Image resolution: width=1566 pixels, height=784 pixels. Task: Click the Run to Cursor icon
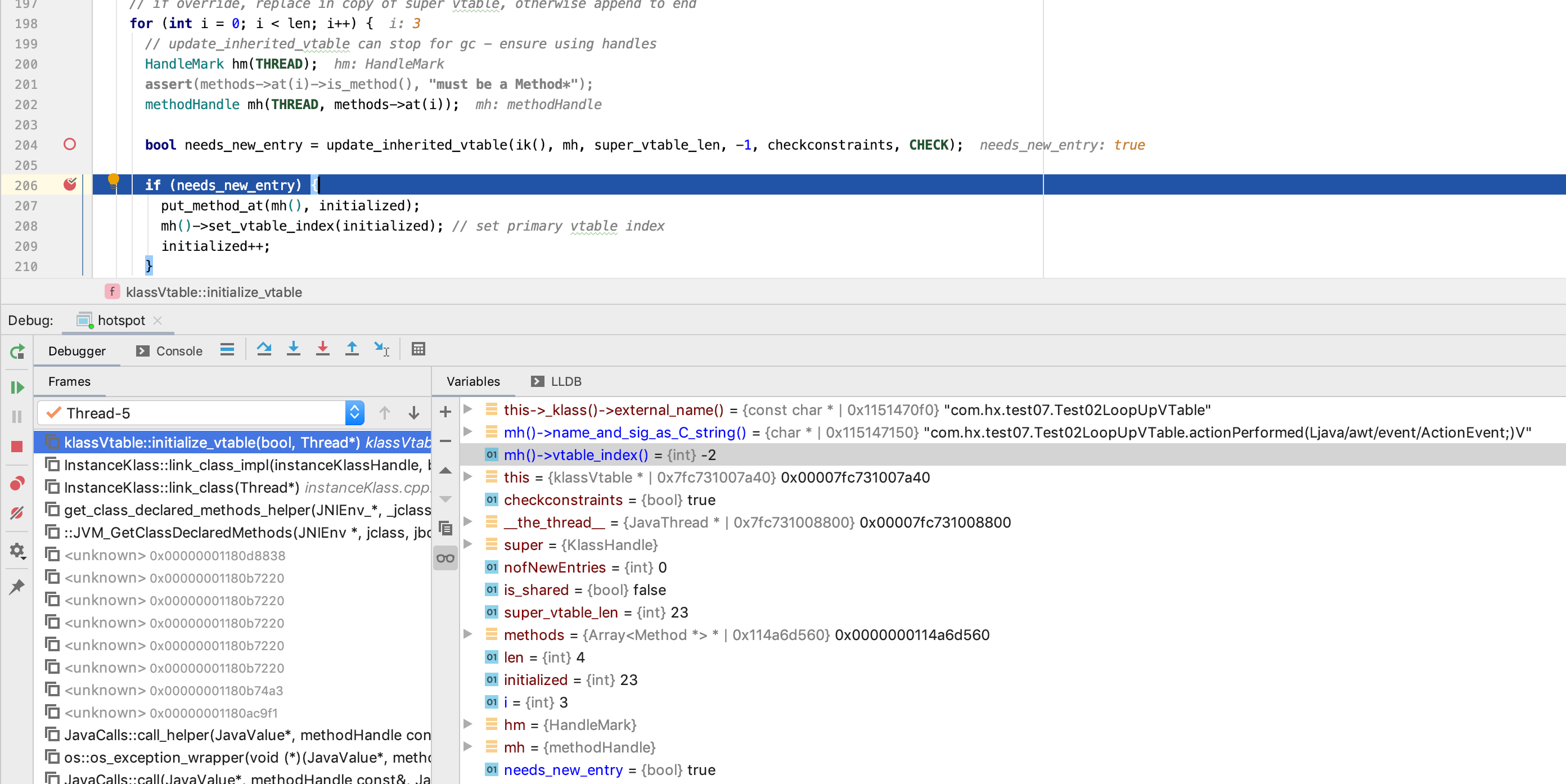381,349
